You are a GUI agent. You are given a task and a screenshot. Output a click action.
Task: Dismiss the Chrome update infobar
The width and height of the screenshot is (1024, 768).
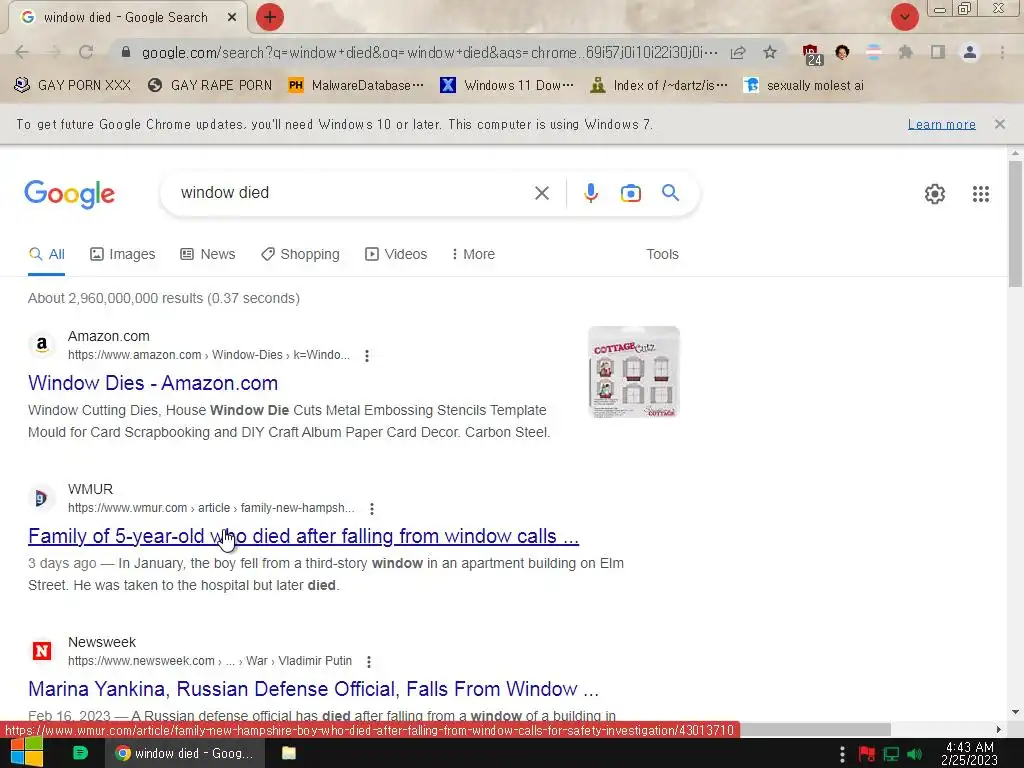[999, 124]
